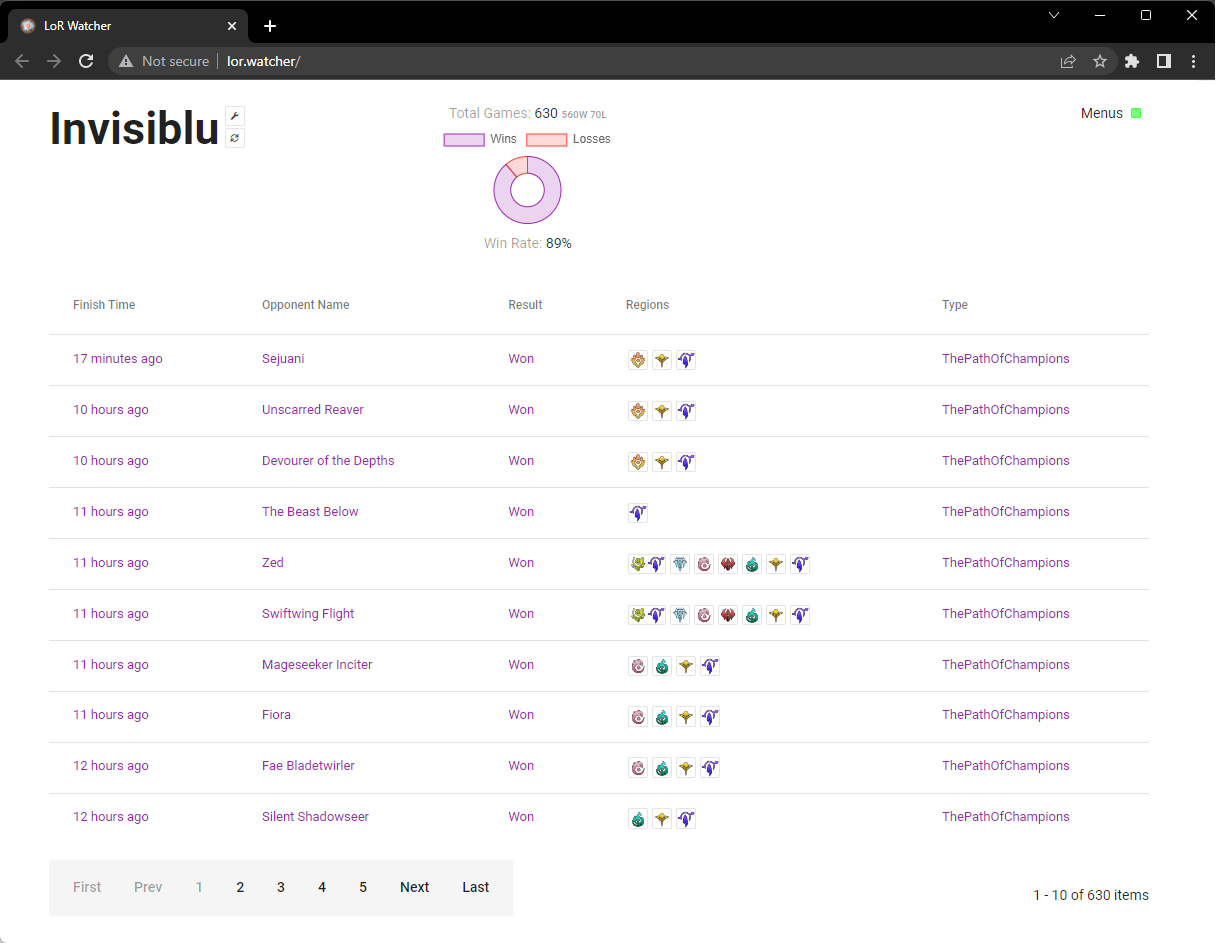This screenshot has width=1216, height=943.
Task: Click the Menus label at top right
Action: (1102, 113)
